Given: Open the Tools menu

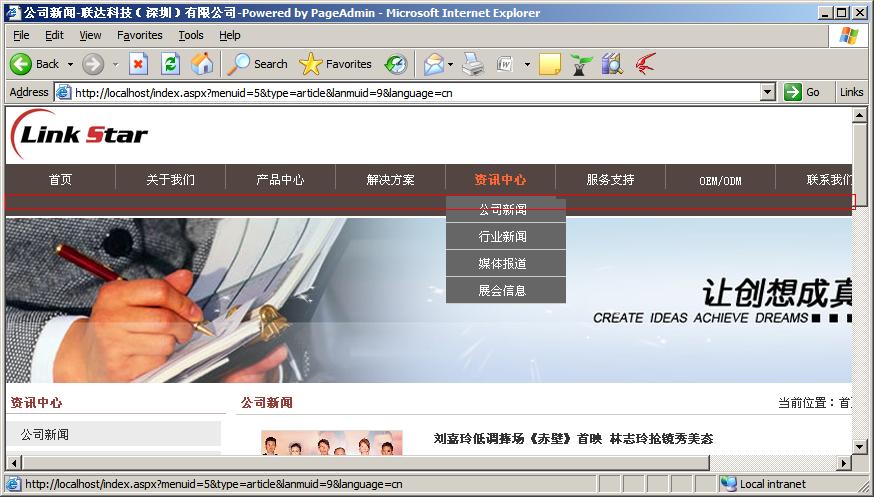Looking at the screenshot, I should pos(190,35).
